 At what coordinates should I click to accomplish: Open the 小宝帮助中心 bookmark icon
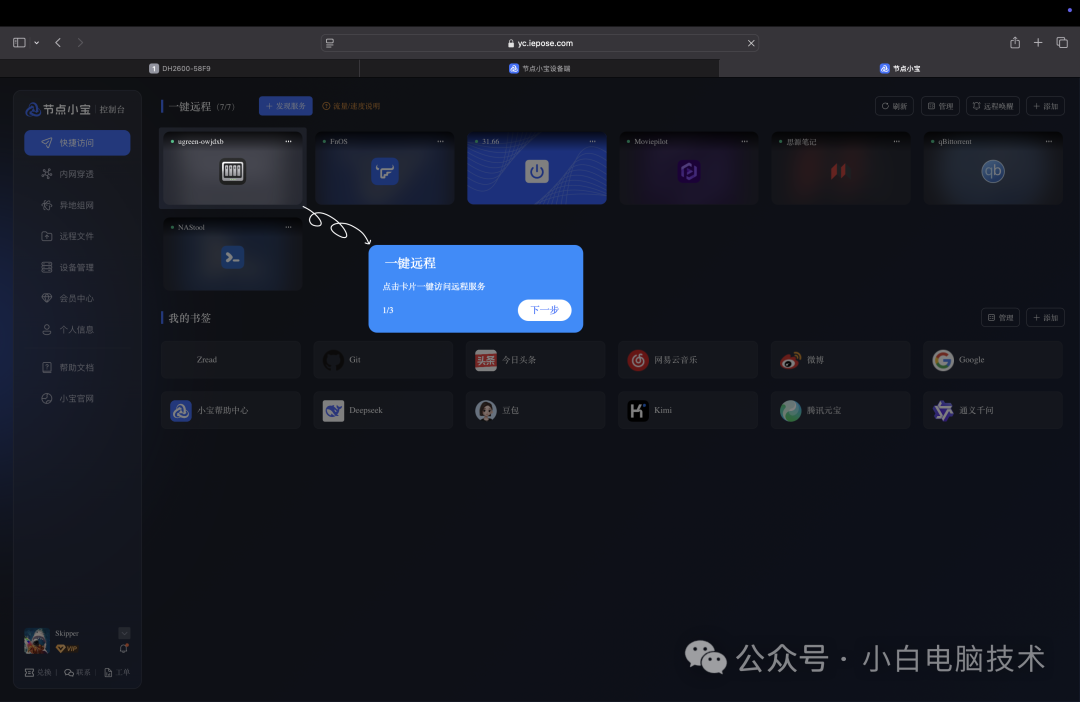click(x=181, y=411)
